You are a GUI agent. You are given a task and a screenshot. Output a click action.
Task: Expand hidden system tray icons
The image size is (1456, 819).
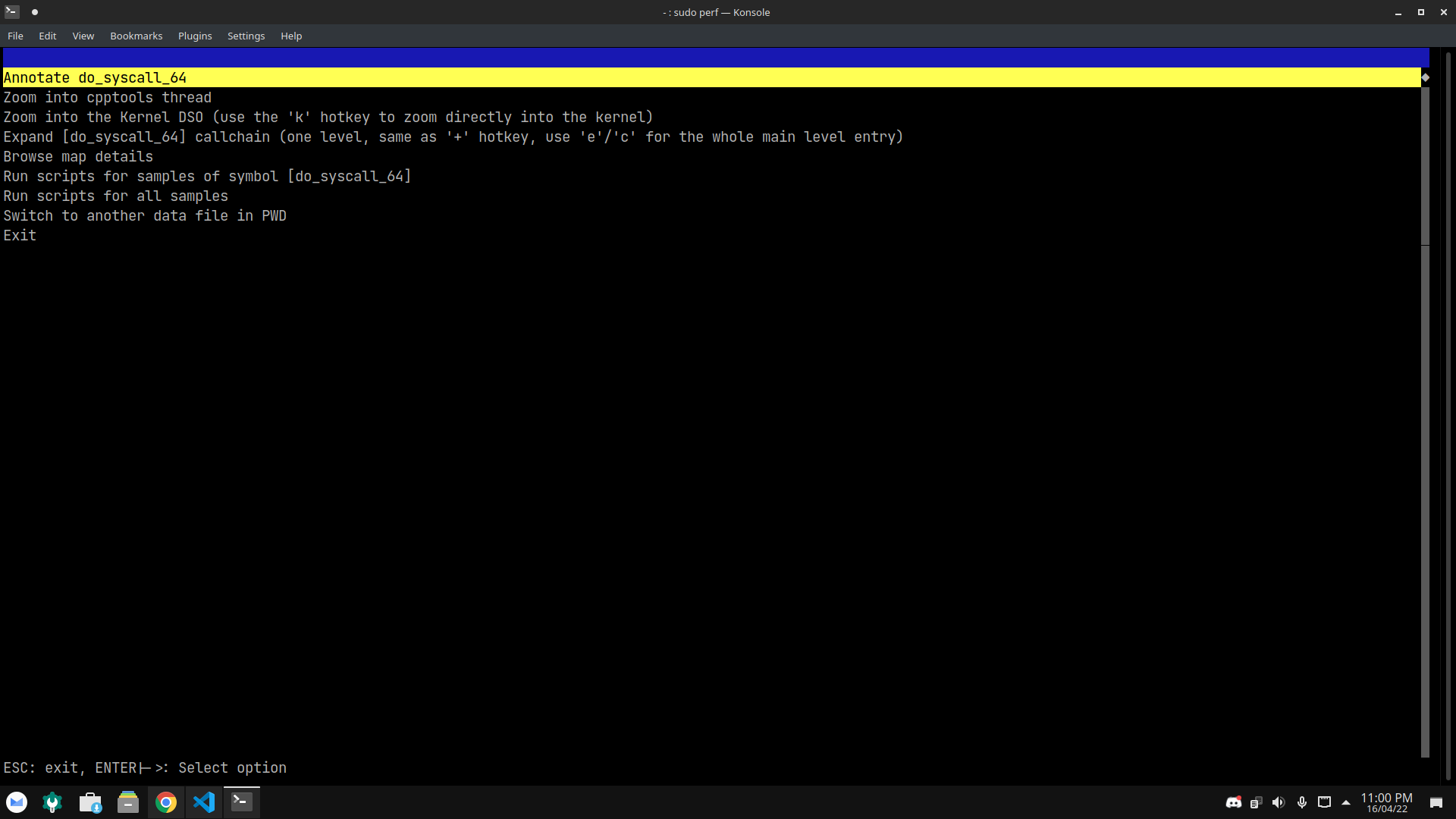tap(1346, 802)
